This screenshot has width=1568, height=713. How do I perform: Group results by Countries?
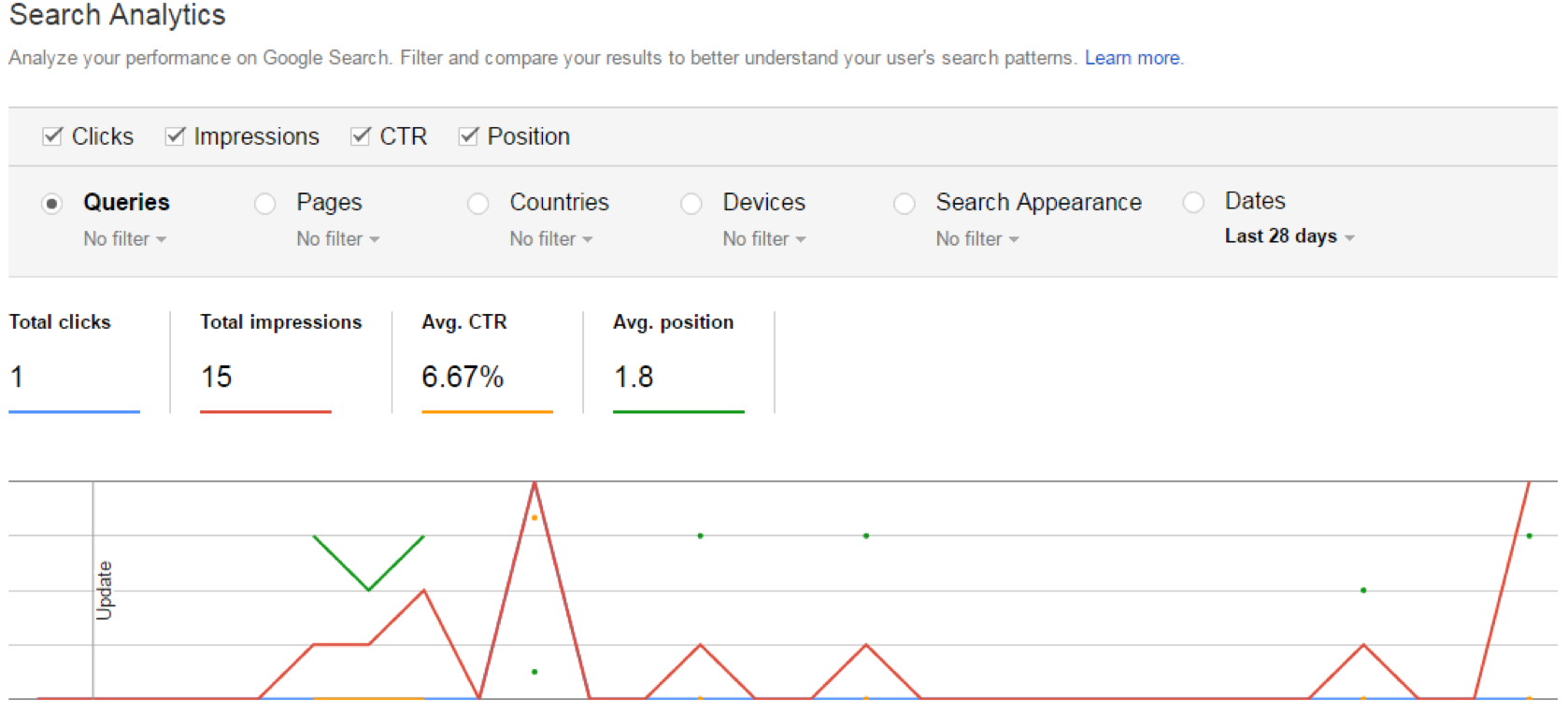tap(478, 203)
